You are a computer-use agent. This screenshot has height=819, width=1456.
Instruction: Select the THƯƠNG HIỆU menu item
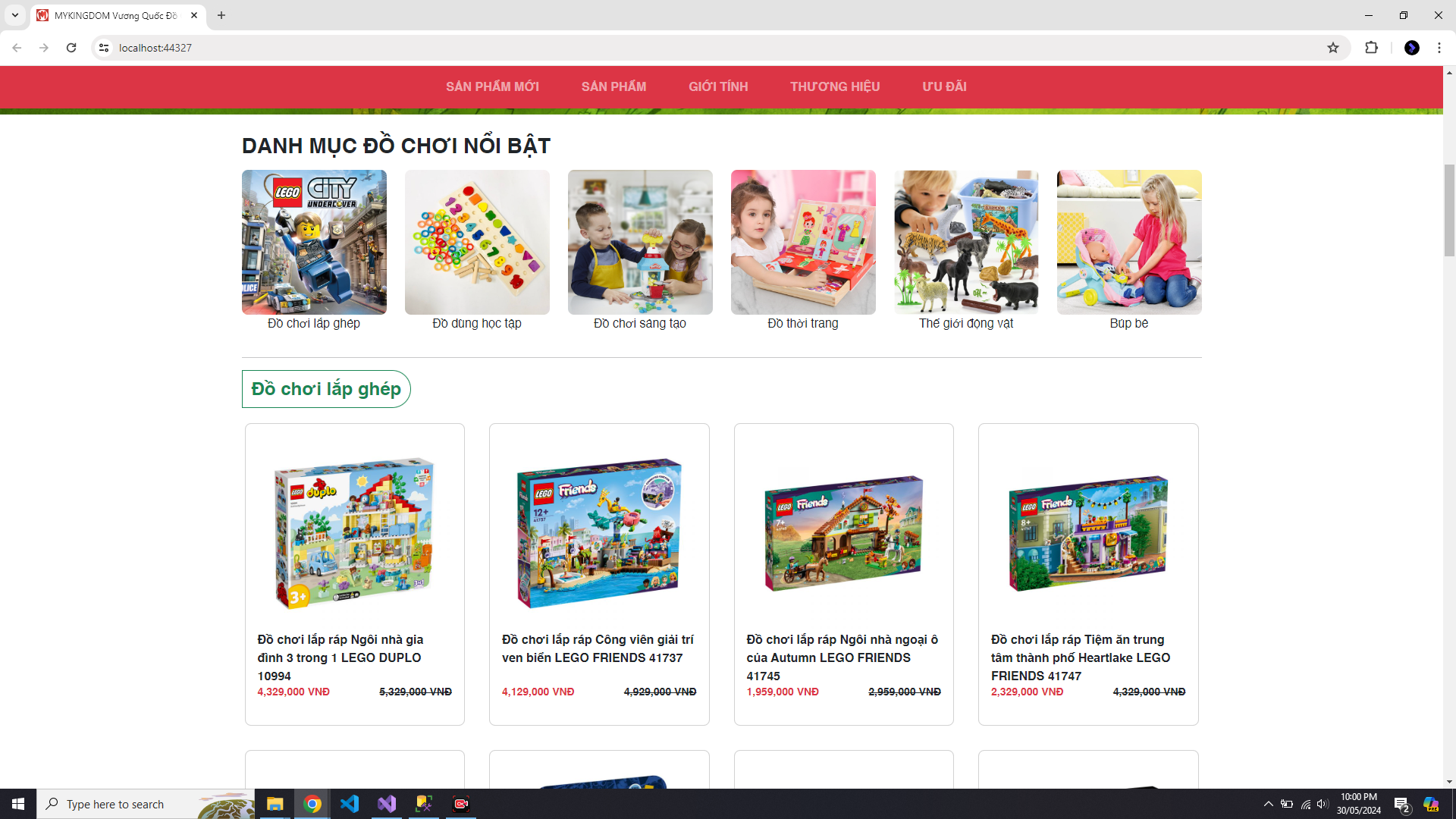click(835, 86)
